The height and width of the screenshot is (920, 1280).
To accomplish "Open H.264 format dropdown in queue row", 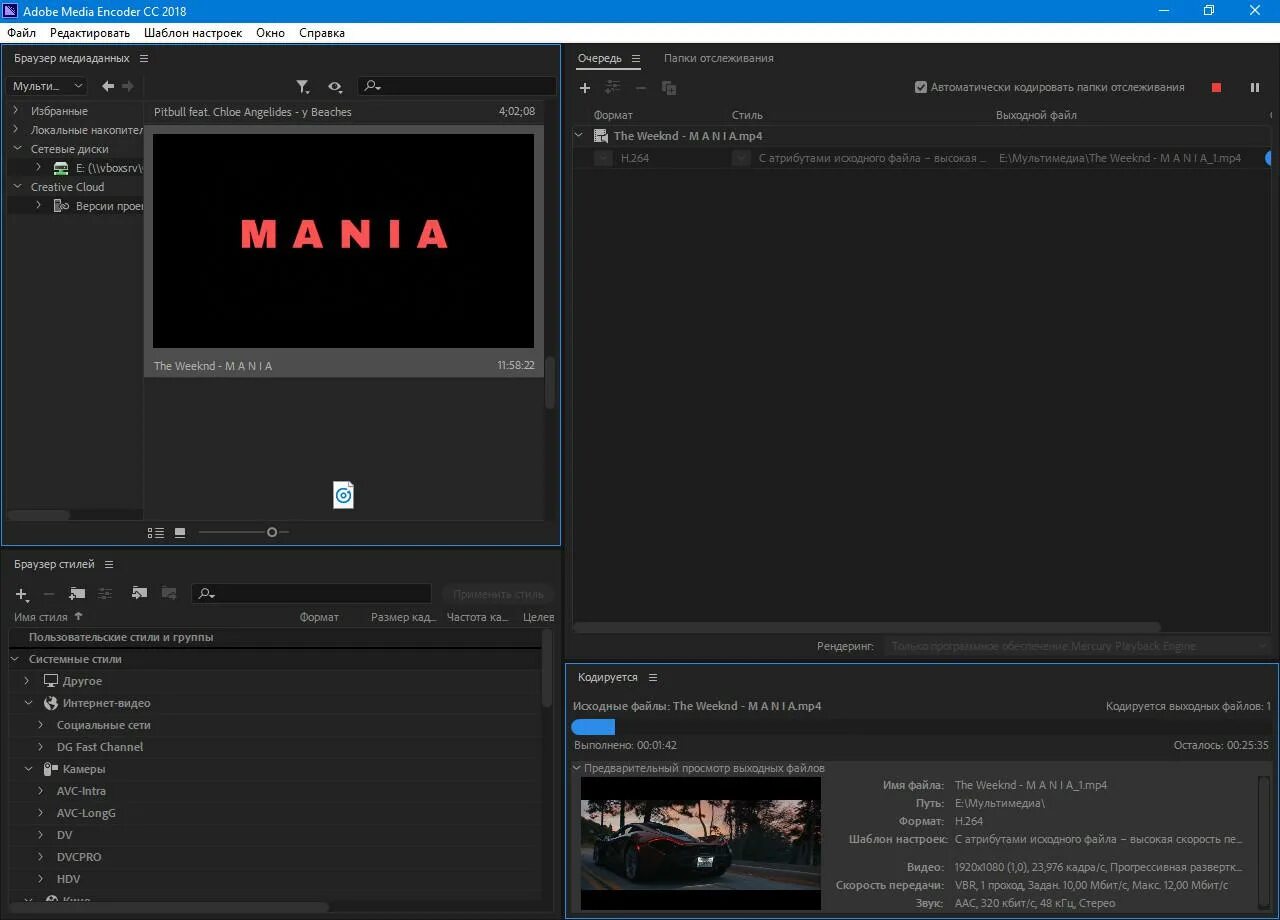I will (x=603, y=158).
